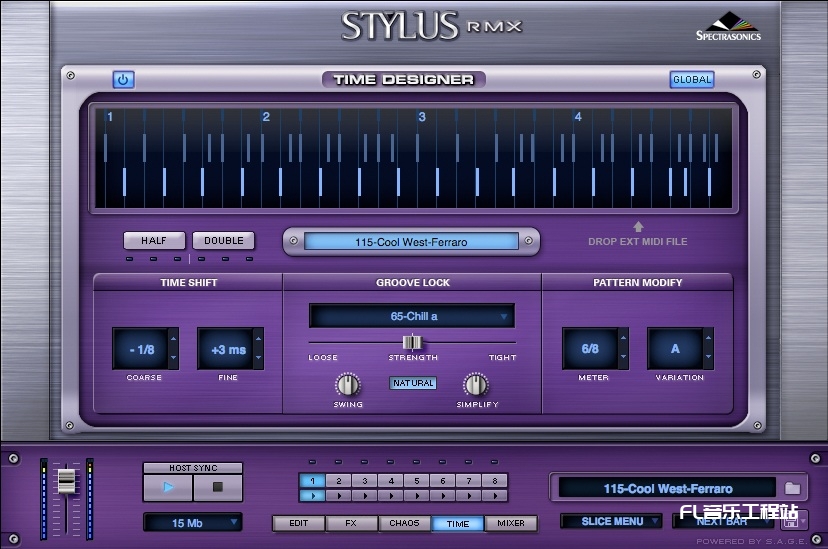Decrease Coarse time shift with down arrow

173,358
